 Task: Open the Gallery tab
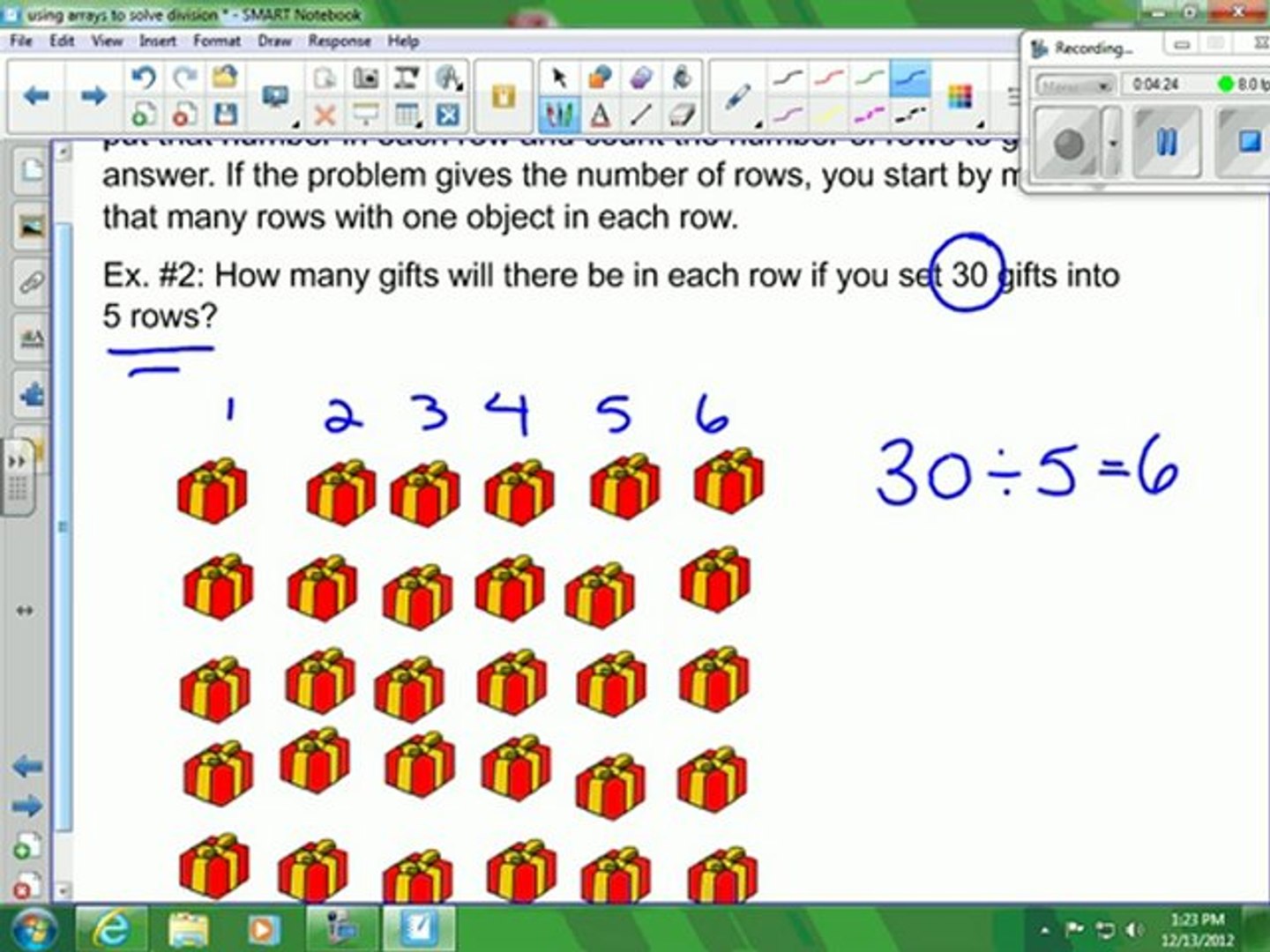[31, 227]
